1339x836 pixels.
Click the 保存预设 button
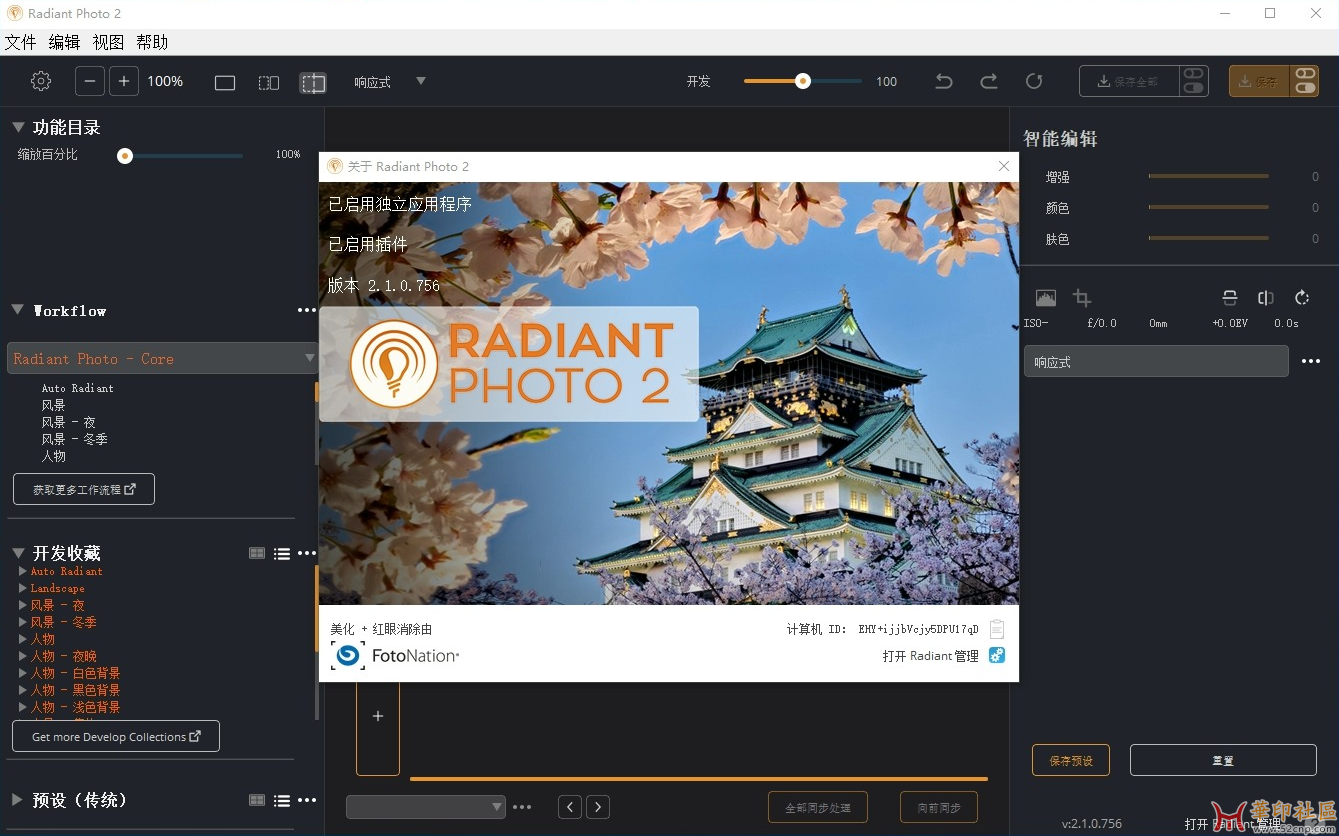pyautogui.click(x=1071, y=761)
